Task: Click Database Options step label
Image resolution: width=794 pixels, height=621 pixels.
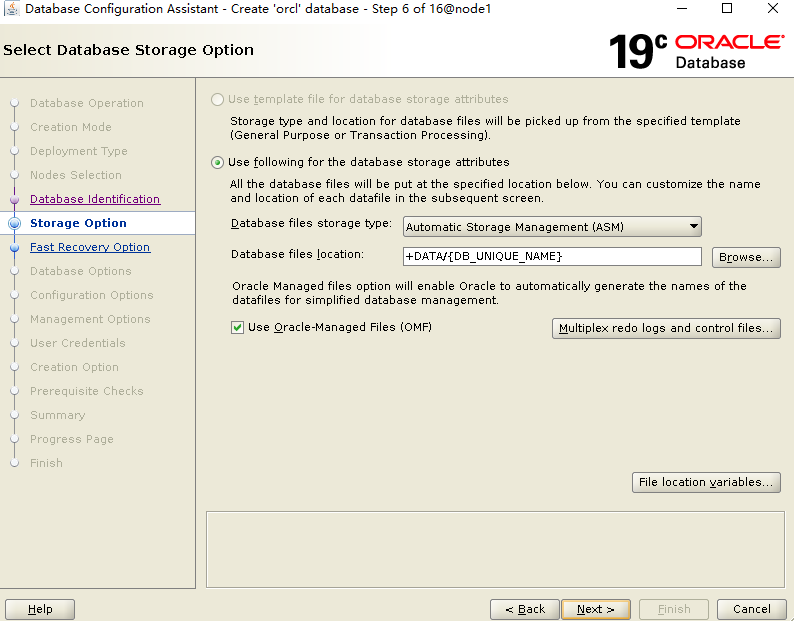Action: 81,271
